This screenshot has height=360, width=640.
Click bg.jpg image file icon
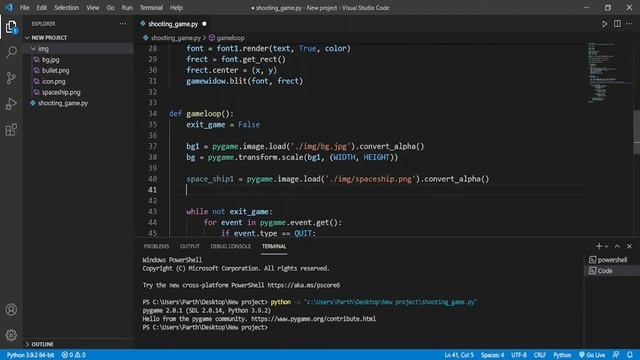point(37,60)
